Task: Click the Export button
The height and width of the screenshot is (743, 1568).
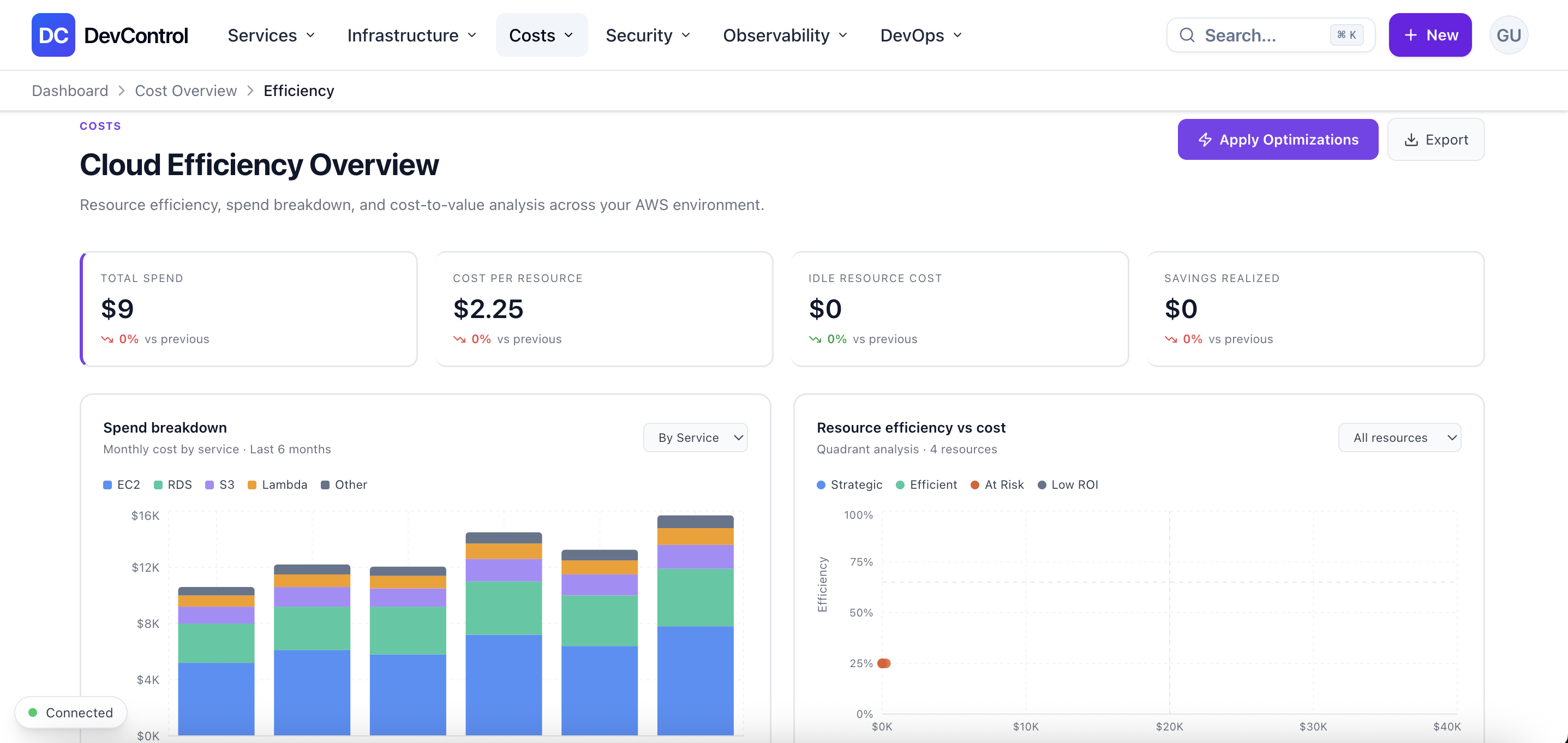Action: pos(1435,139)
